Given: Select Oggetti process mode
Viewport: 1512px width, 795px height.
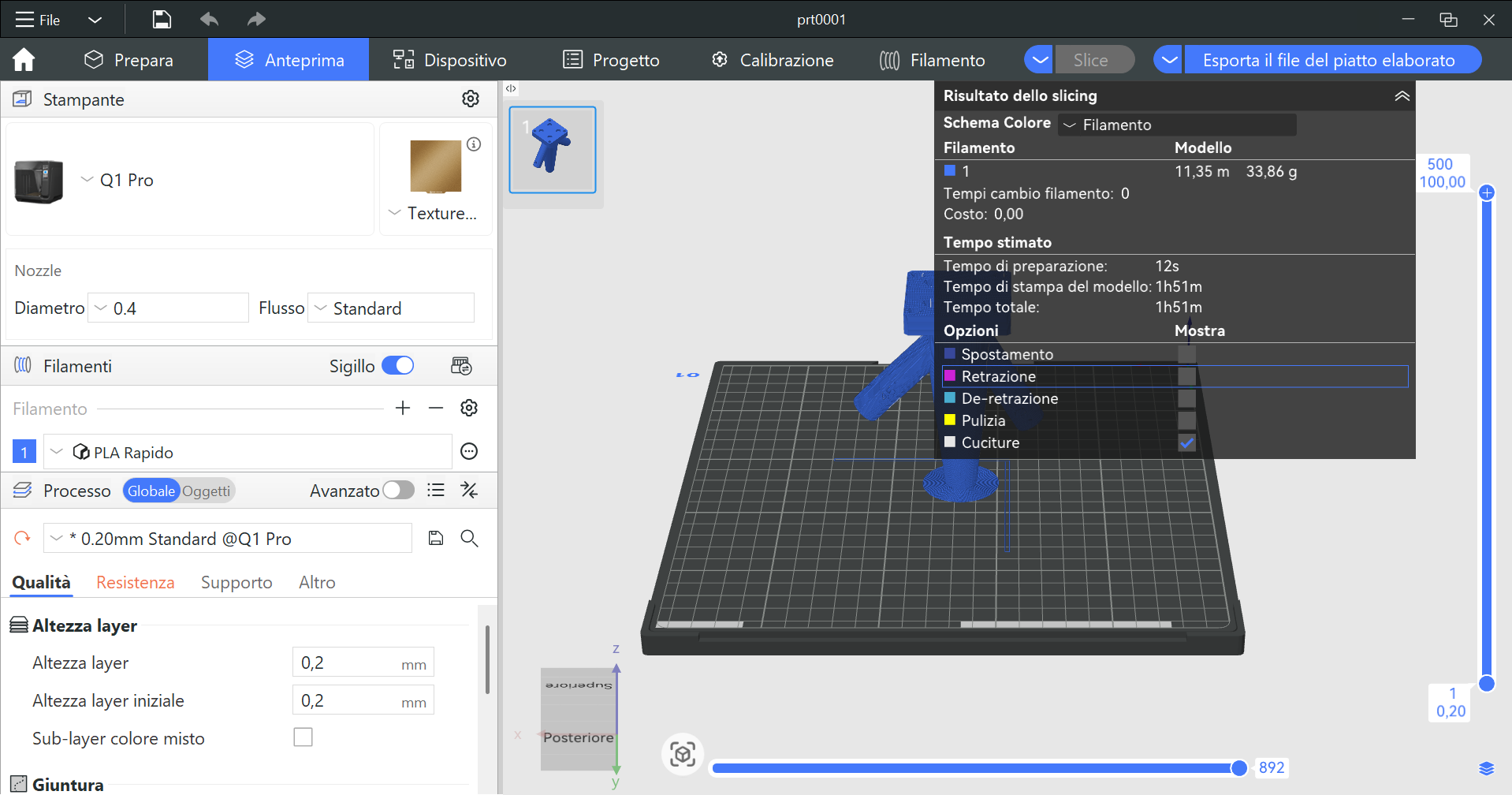Looking at the screenshot, I should [207, 491].
